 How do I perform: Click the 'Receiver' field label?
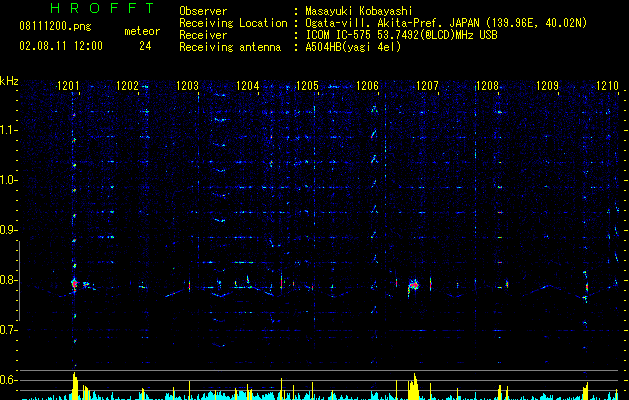coord(203,35)
